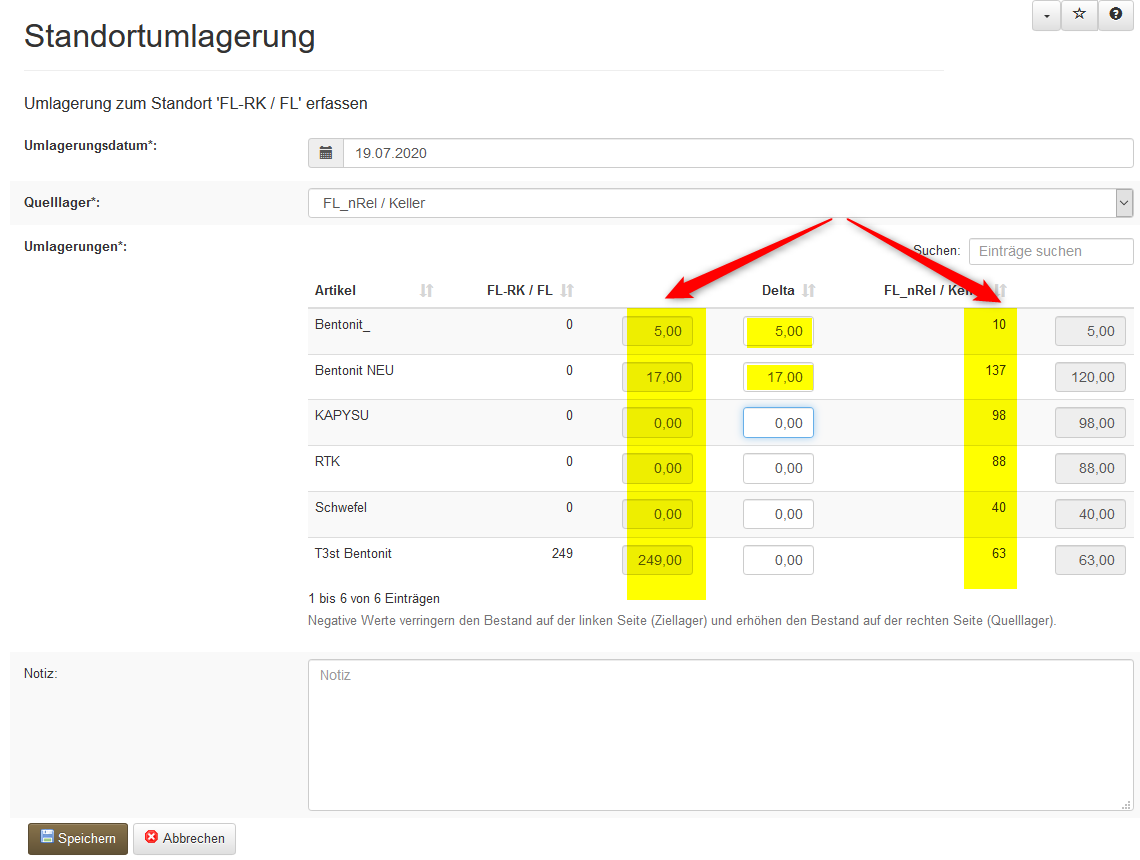Screen dimensions: 1140x860
Task: Sort table by Artikel column arrows
Action: [427, 291]
